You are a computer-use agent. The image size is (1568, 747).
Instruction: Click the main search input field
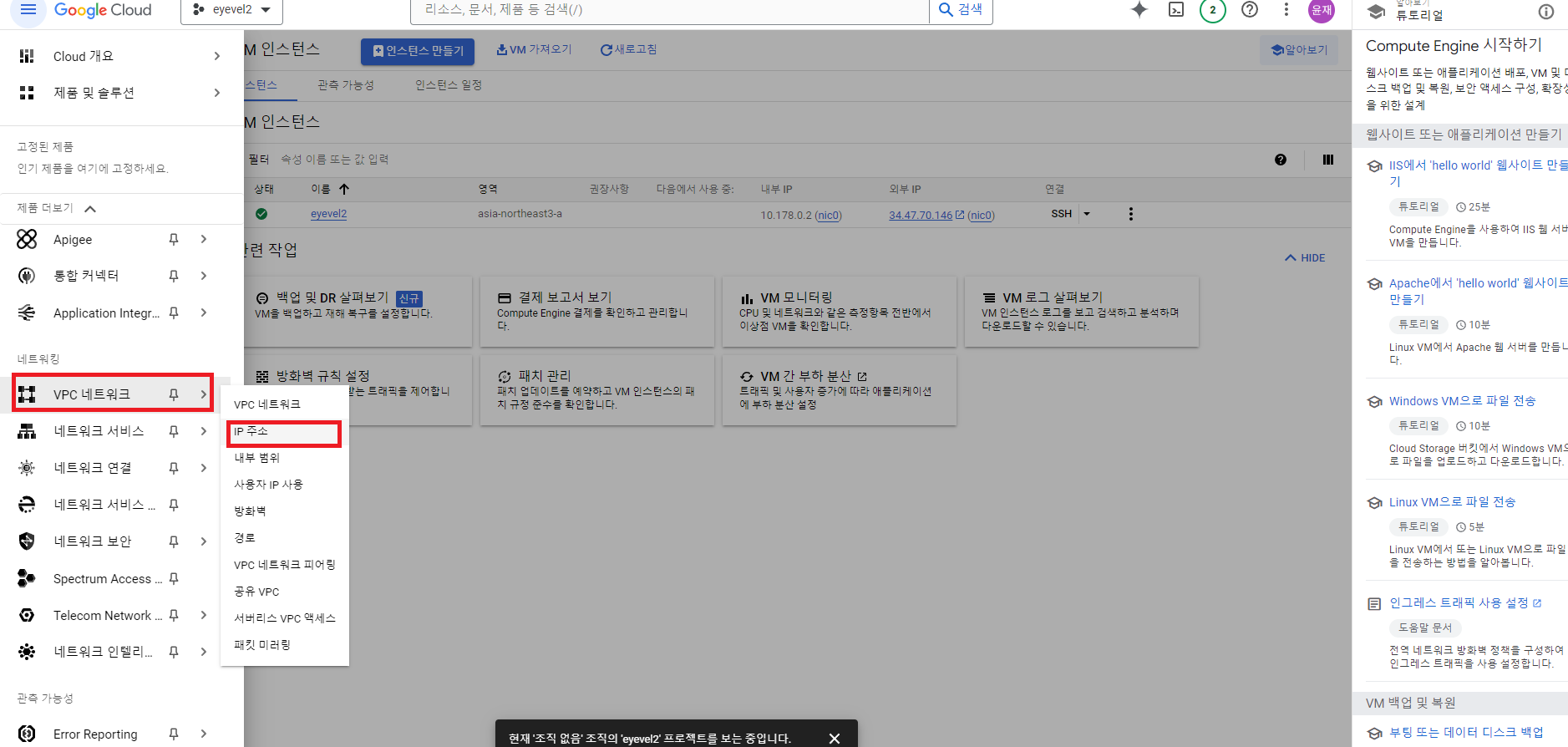(x=670, y=10)
